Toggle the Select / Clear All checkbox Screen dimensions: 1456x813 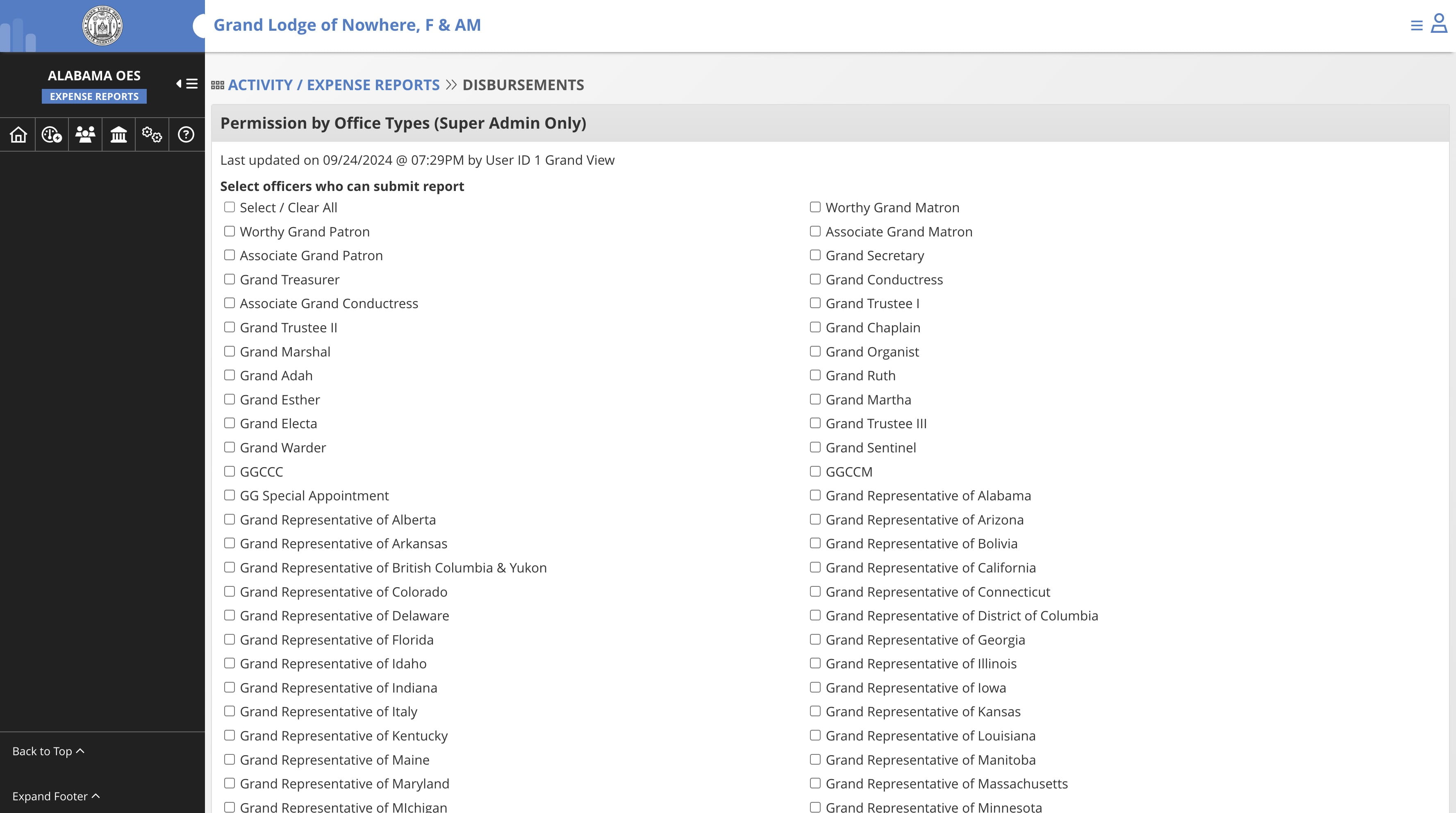point(230,207)
